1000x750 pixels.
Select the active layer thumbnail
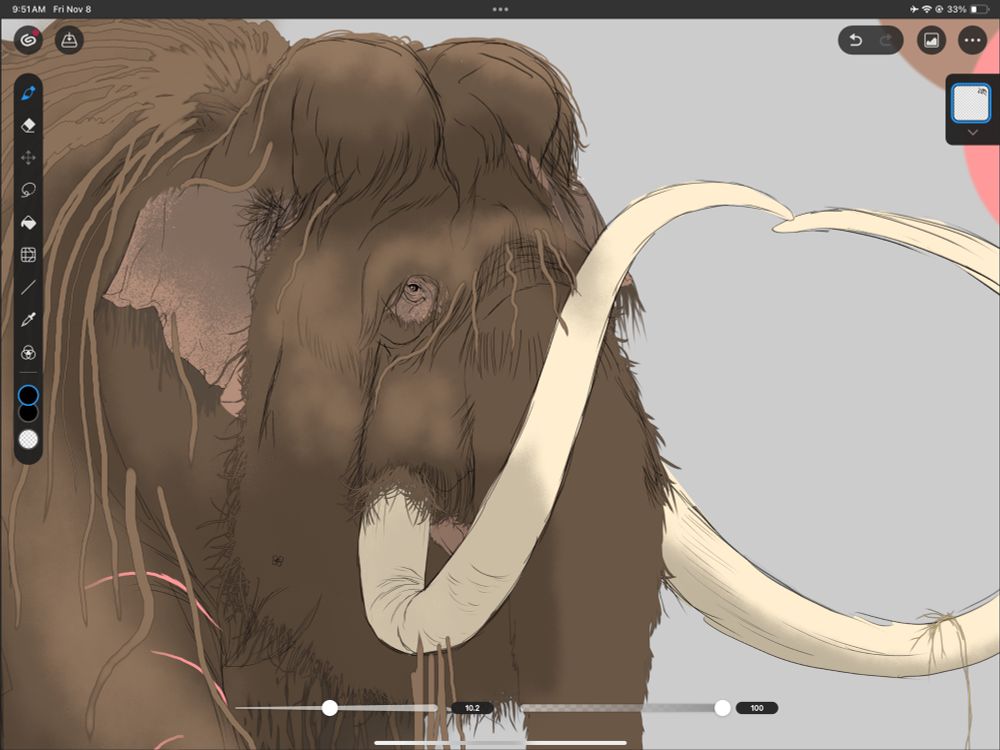point(971,103)
